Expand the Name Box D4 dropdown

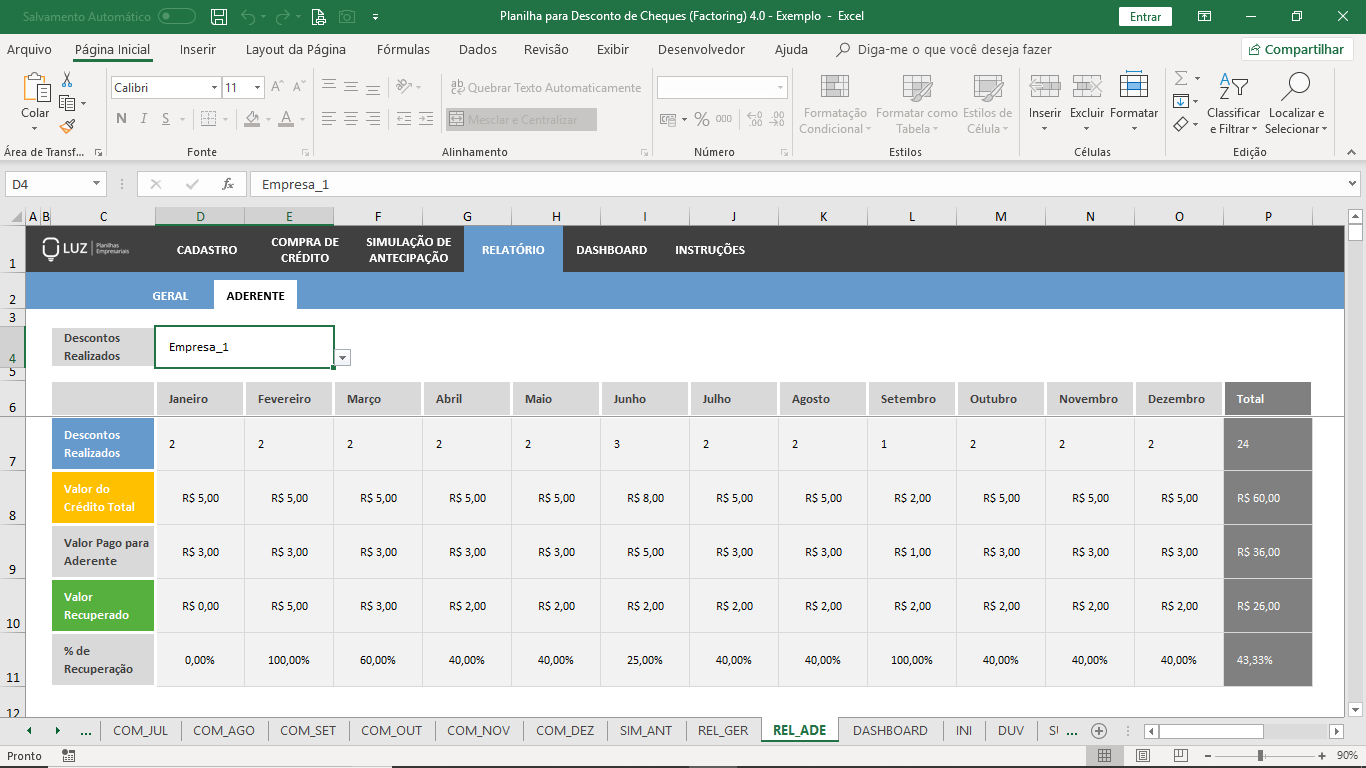coord(97,184)
